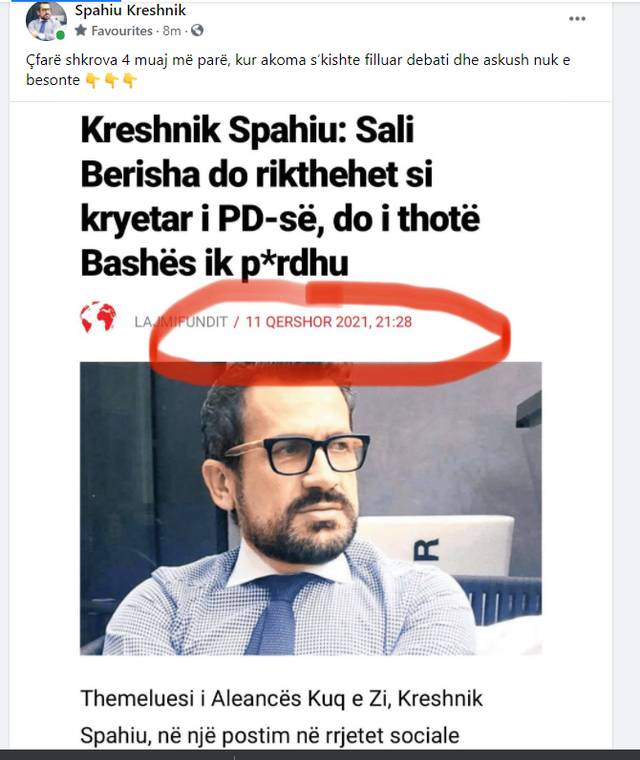Click the first pointing-down hand emoji
The height and width of the screenshot is (760, 640).
click(92, 80)
